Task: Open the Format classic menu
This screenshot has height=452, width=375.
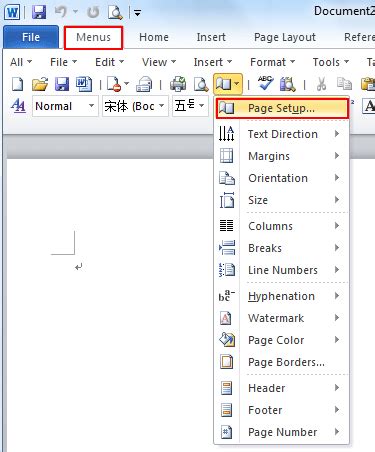Action: 272,62
